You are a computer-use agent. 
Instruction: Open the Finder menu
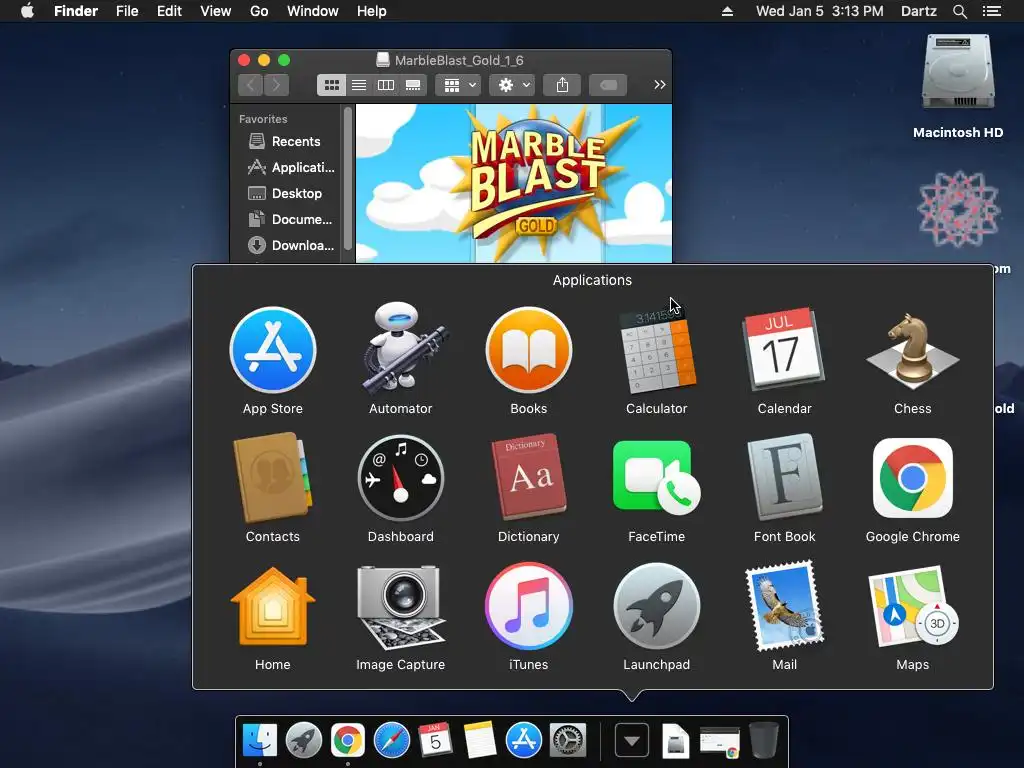coord(76,11)
